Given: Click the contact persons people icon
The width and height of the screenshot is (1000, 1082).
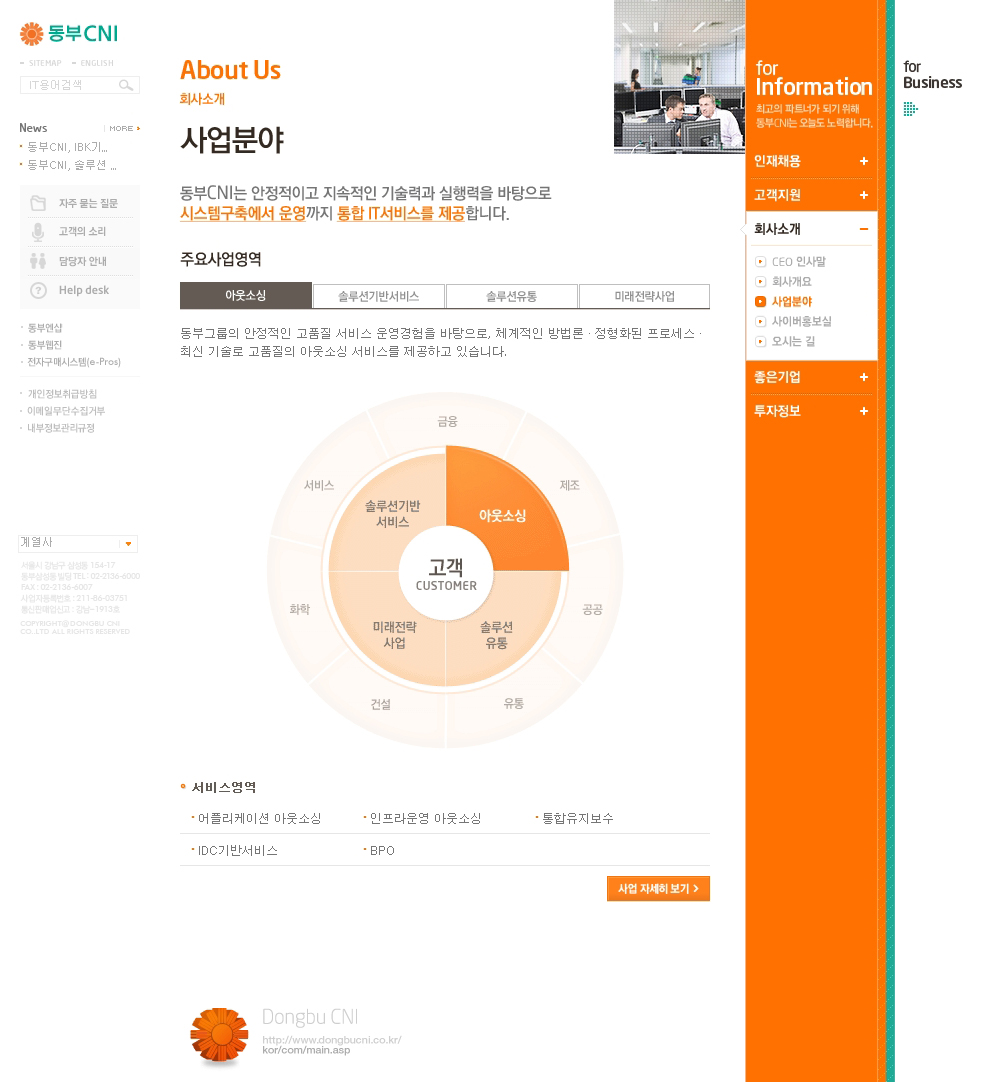Looking at the screenshot, I should [x=38, y=261].
